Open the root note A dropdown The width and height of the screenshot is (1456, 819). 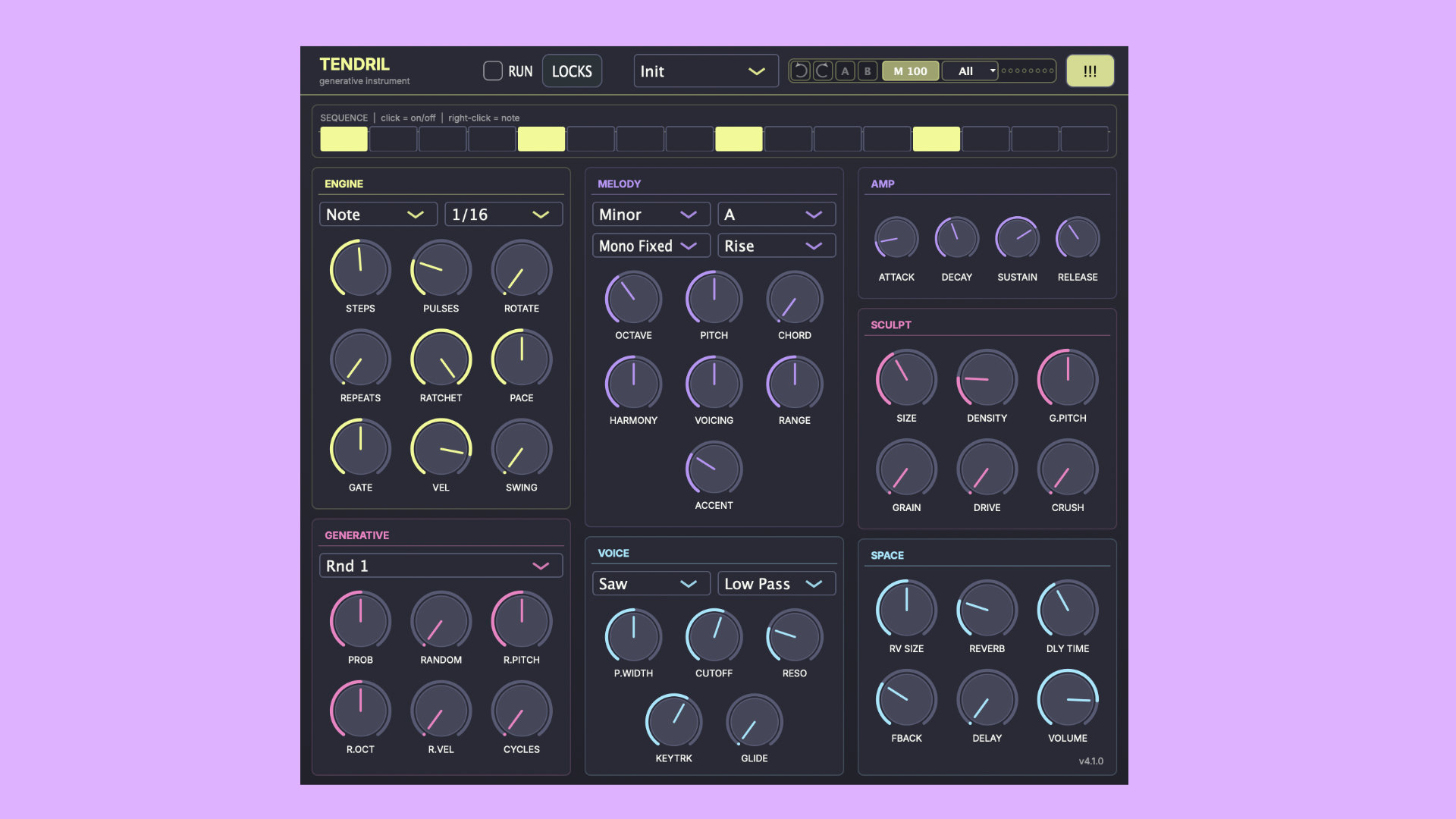777,215
